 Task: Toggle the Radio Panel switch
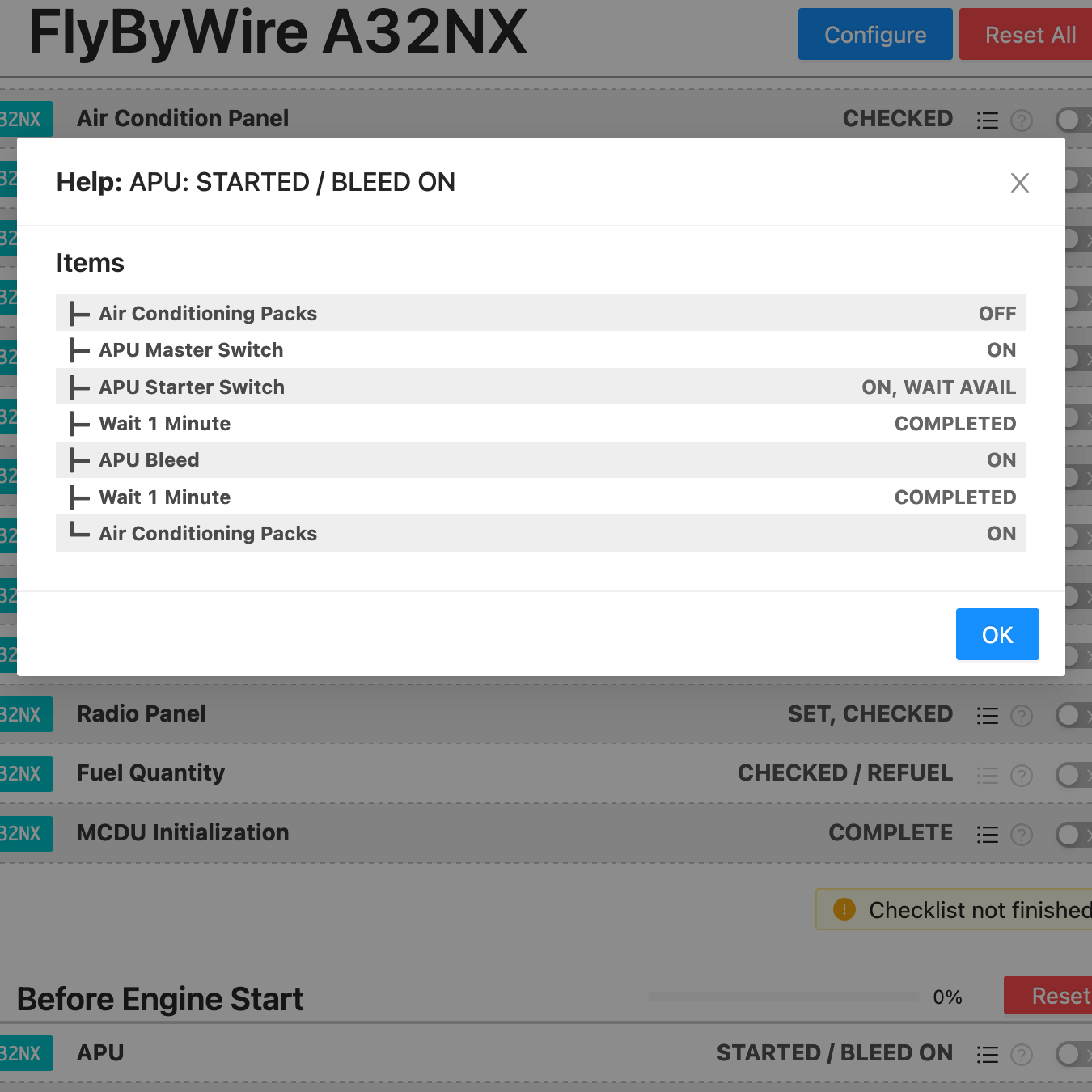pos(1074,715)
